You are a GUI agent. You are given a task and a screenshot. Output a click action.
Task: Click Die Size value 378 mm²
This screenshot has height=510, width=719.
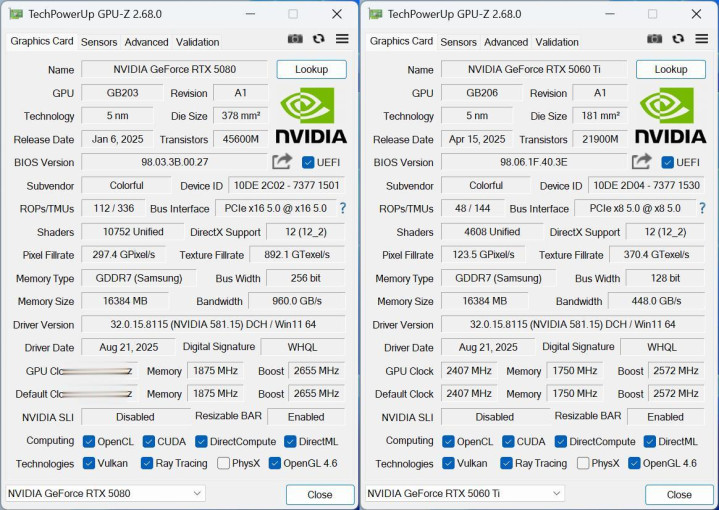(x=241, y=116)
